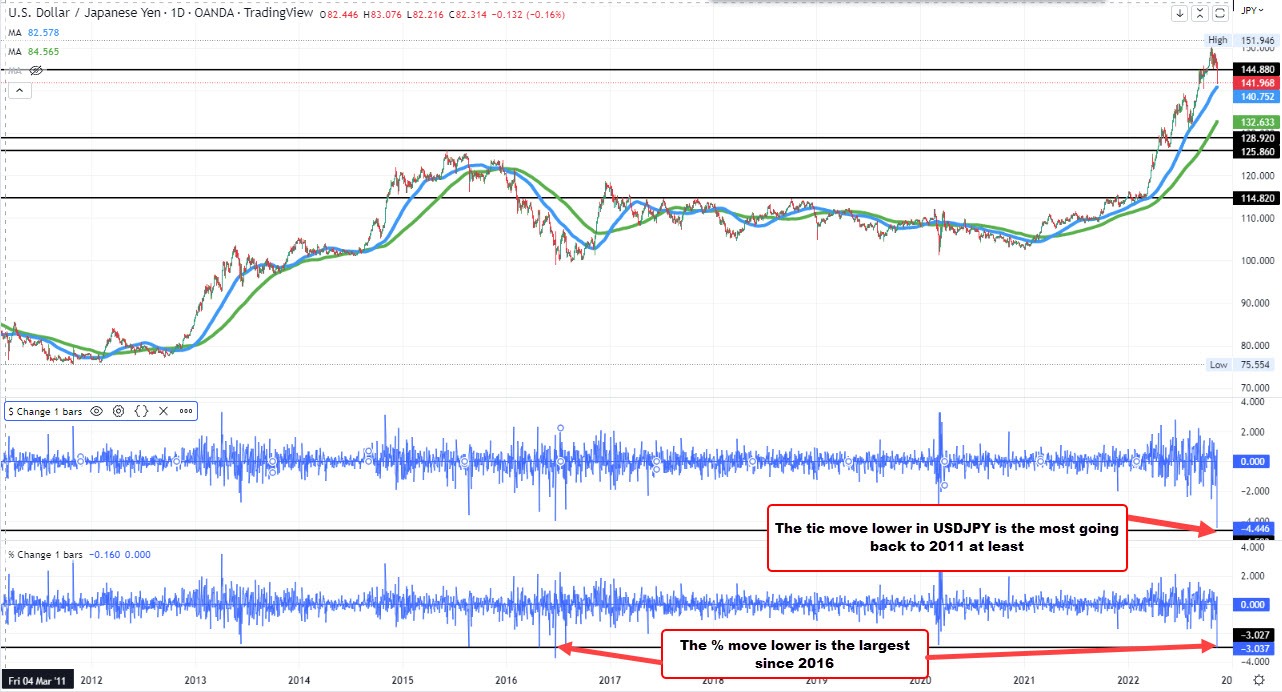
Task: Click the maximize pane button
Action: (x=1220, y=13)
